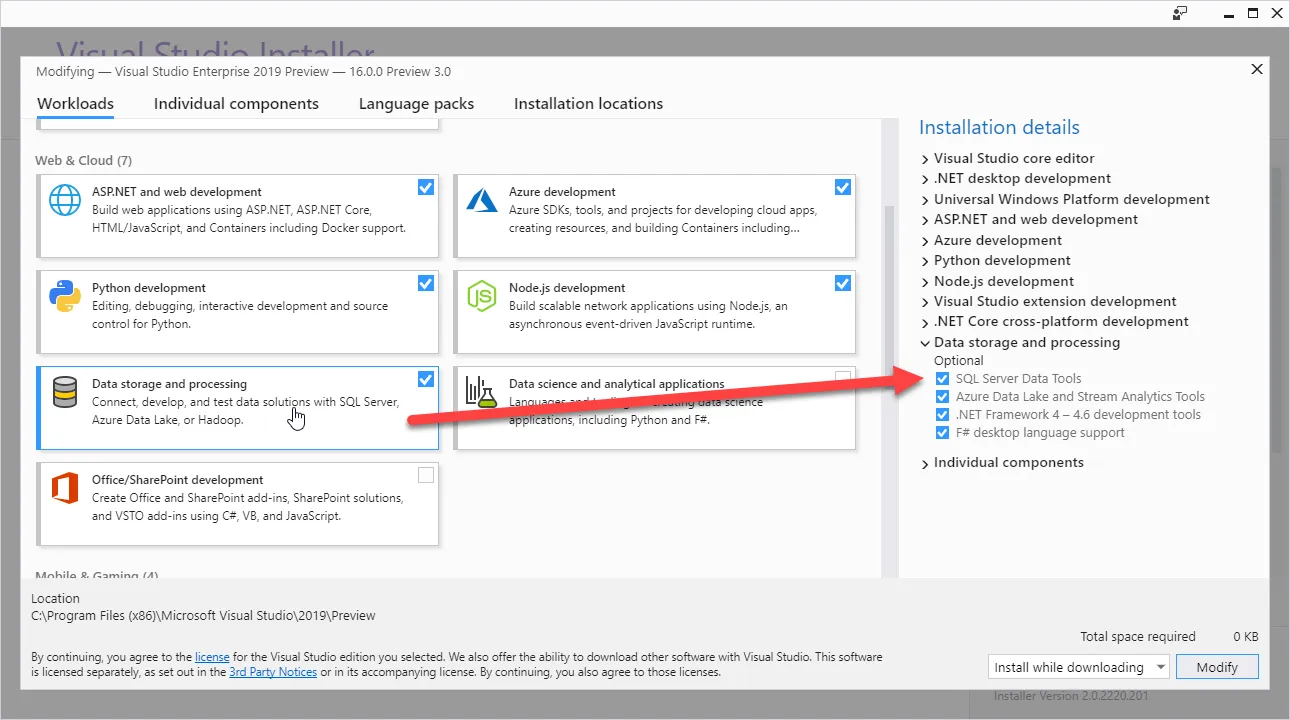Click the 'Optional' label under Data storage
Viewport: 1290px width, 720px height.
coord(959,361)
